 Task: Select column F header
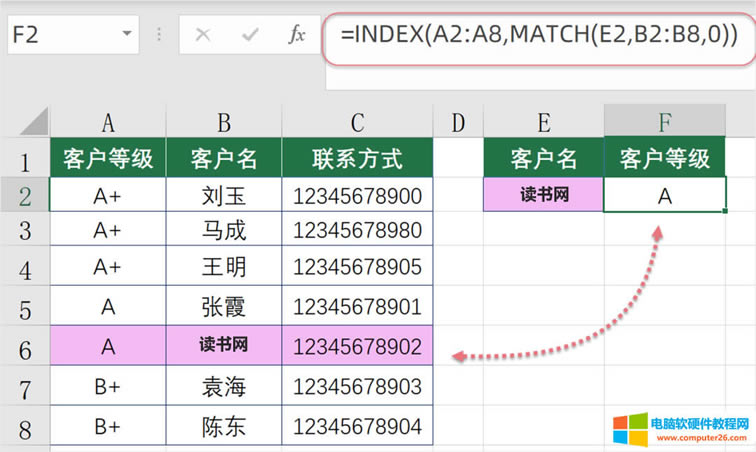pos(665,122)
